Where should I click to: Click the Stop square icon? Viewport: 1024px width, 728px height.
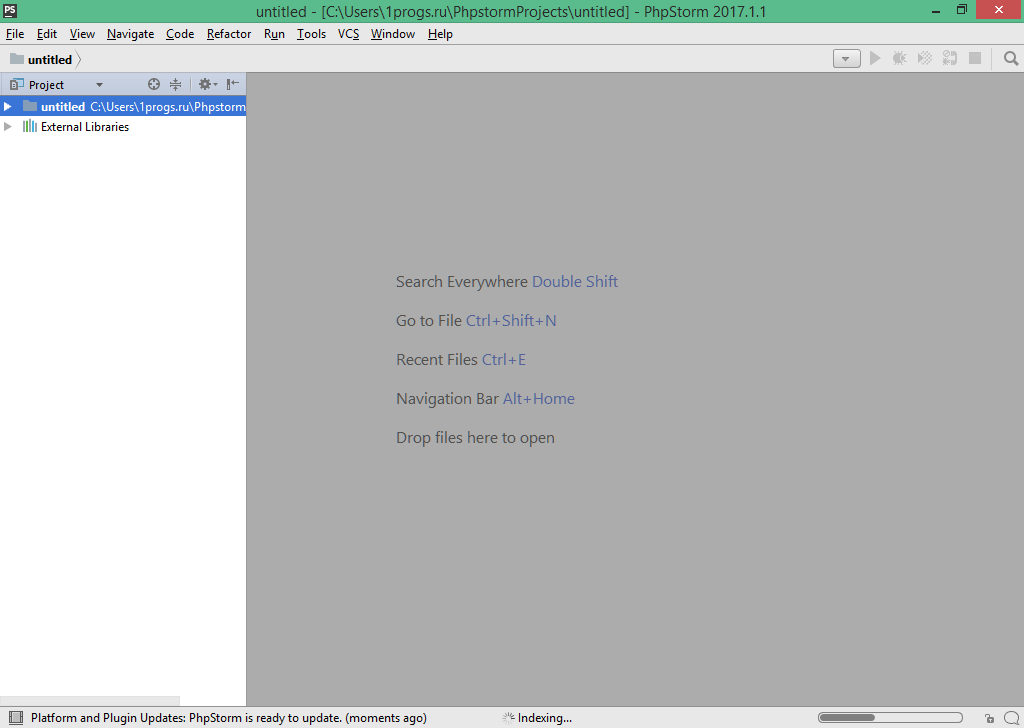975,59
